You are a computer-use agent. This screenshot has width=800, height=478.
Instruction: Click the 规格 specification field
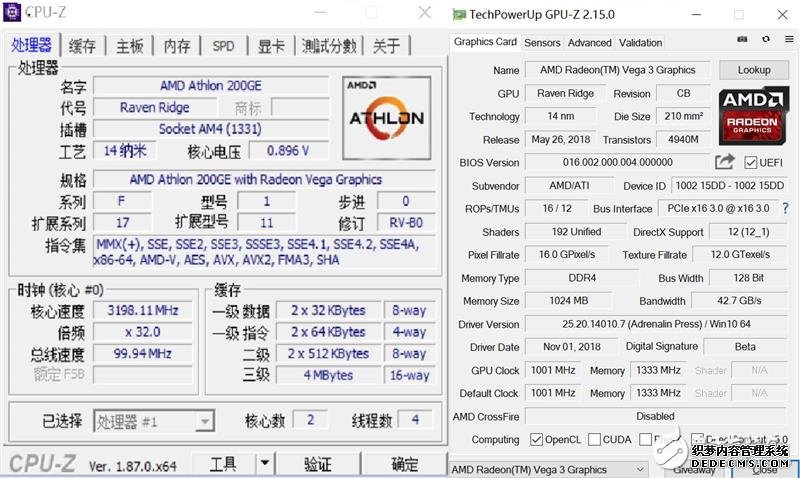(264, 179)
